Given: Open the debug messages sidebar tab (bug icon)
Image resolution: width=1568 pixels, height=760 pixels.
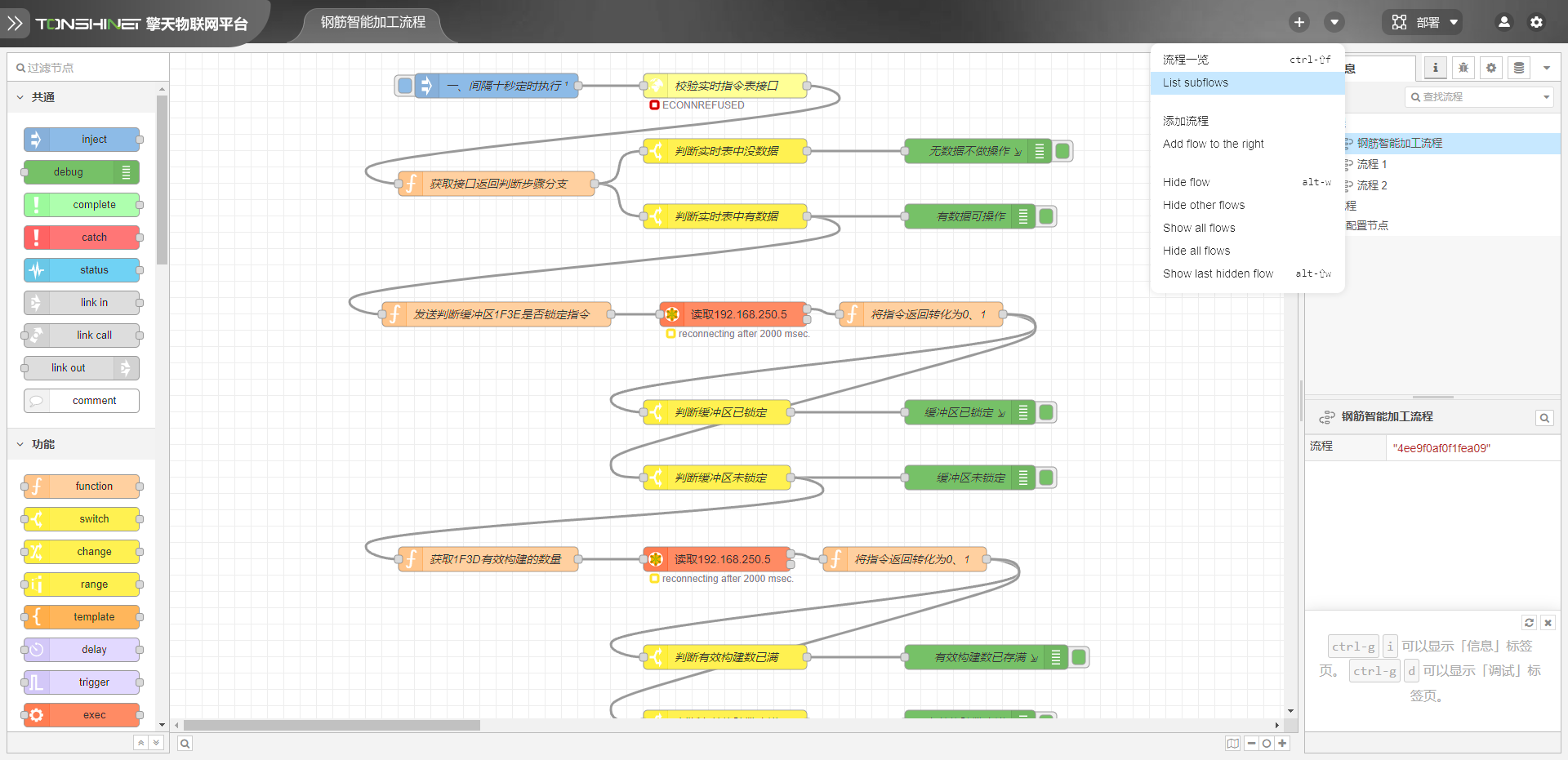Looking at the screenshot, I should (1463, 68).
